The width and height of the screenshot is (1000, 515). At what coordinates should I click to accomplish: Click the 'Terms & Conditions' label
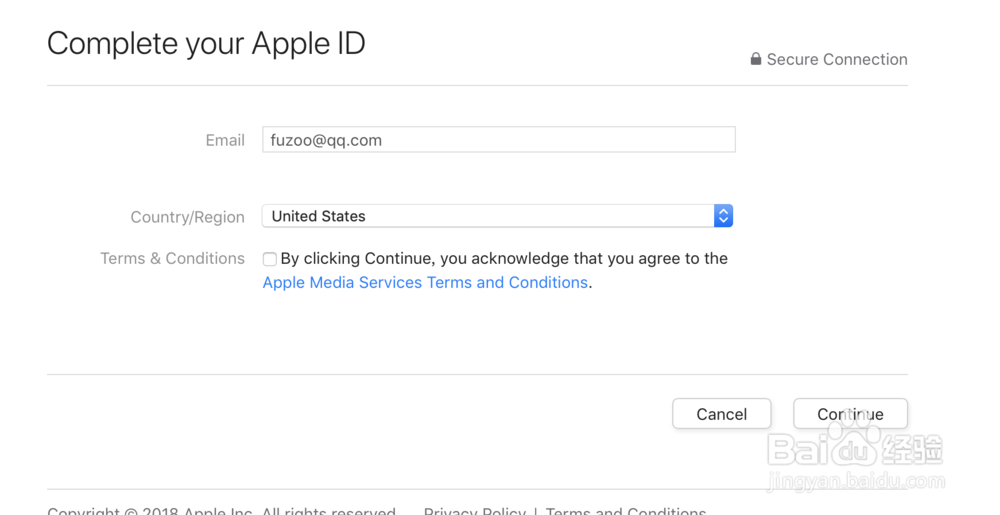pos(172,258)
